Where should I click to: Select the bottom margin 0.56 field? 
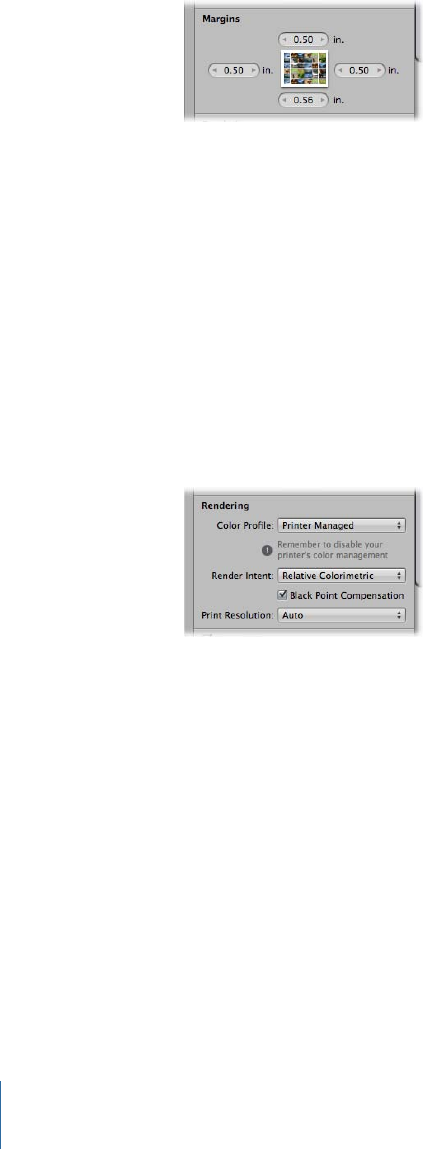(304, 102)
